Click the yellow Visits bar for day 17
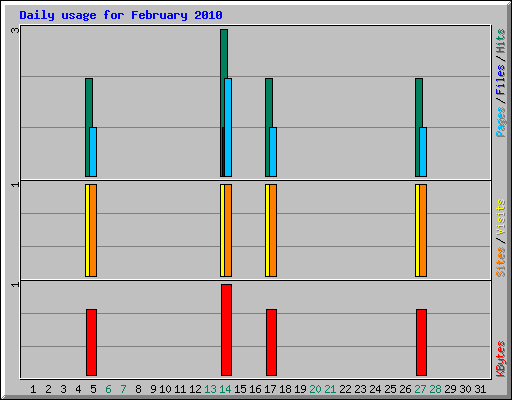512x400 pixels. pos(267,230)
